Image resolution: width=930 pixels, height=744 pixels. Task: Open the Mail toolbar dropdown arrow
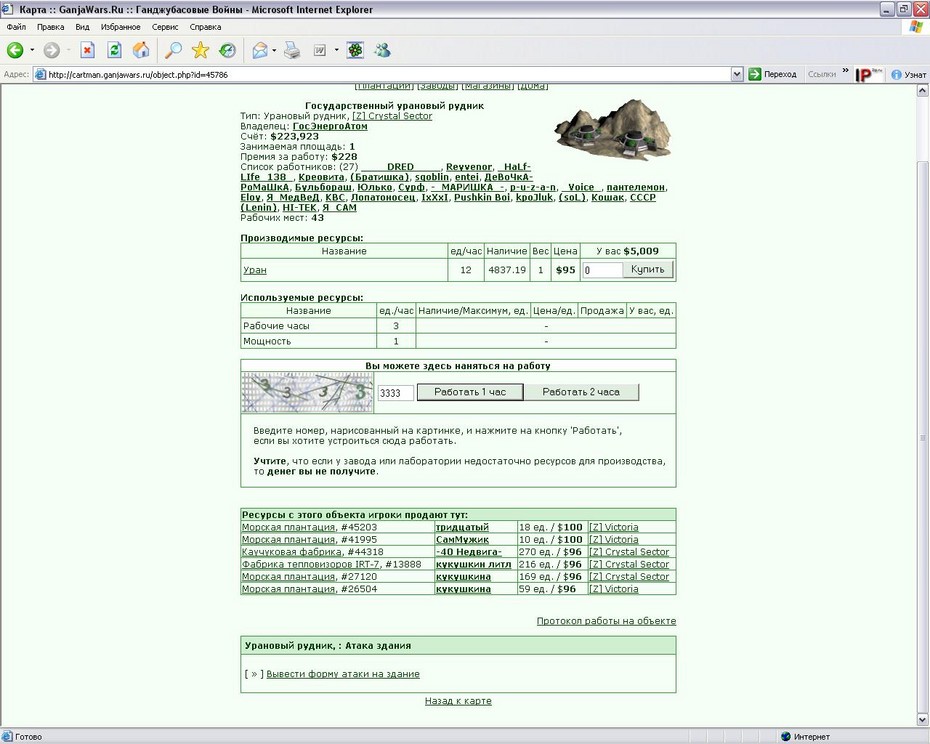tap(274, 50)
